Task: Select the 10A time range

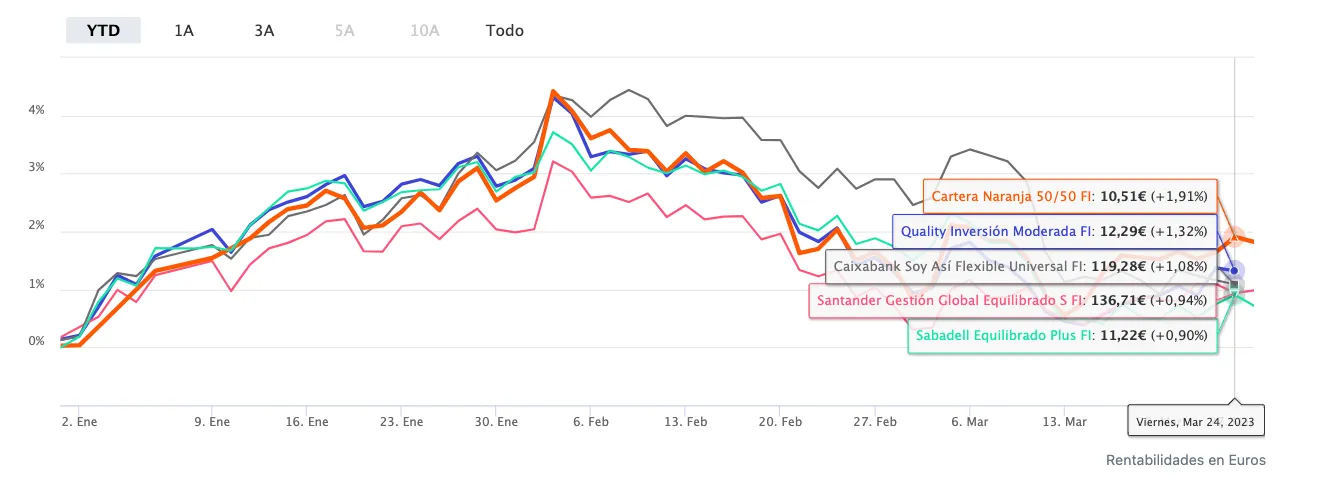Action: pyautogui.click(x=424, y=30)
